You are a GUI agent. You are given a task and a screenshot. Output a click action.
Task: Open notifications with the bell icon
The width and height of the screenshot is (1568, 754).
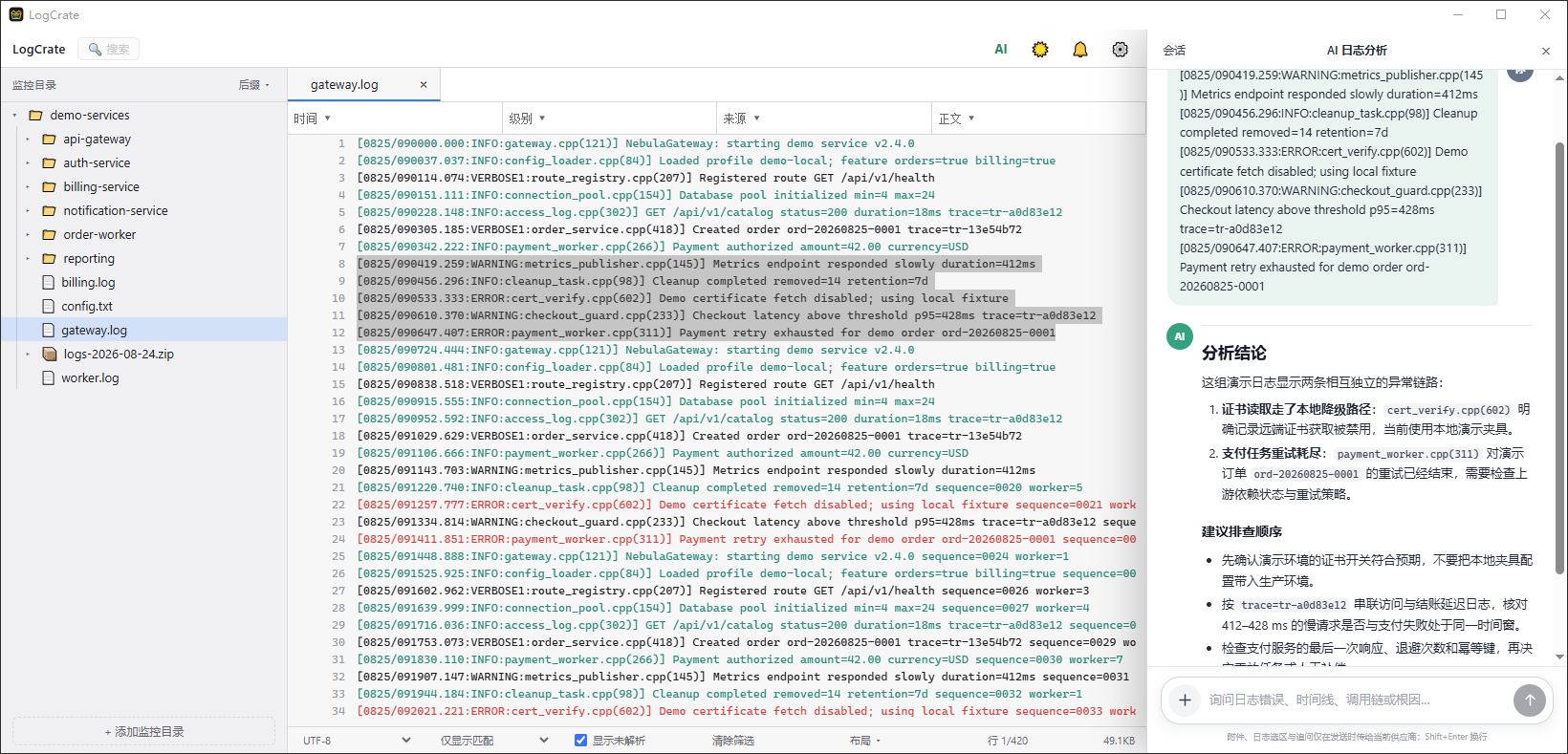1080,49
